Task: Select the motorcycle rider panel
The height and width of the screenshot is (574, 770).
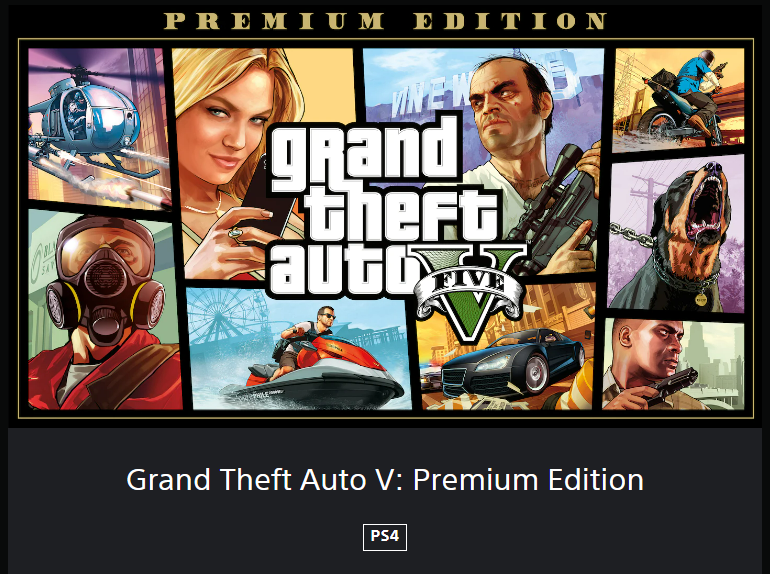Action: 679,99
